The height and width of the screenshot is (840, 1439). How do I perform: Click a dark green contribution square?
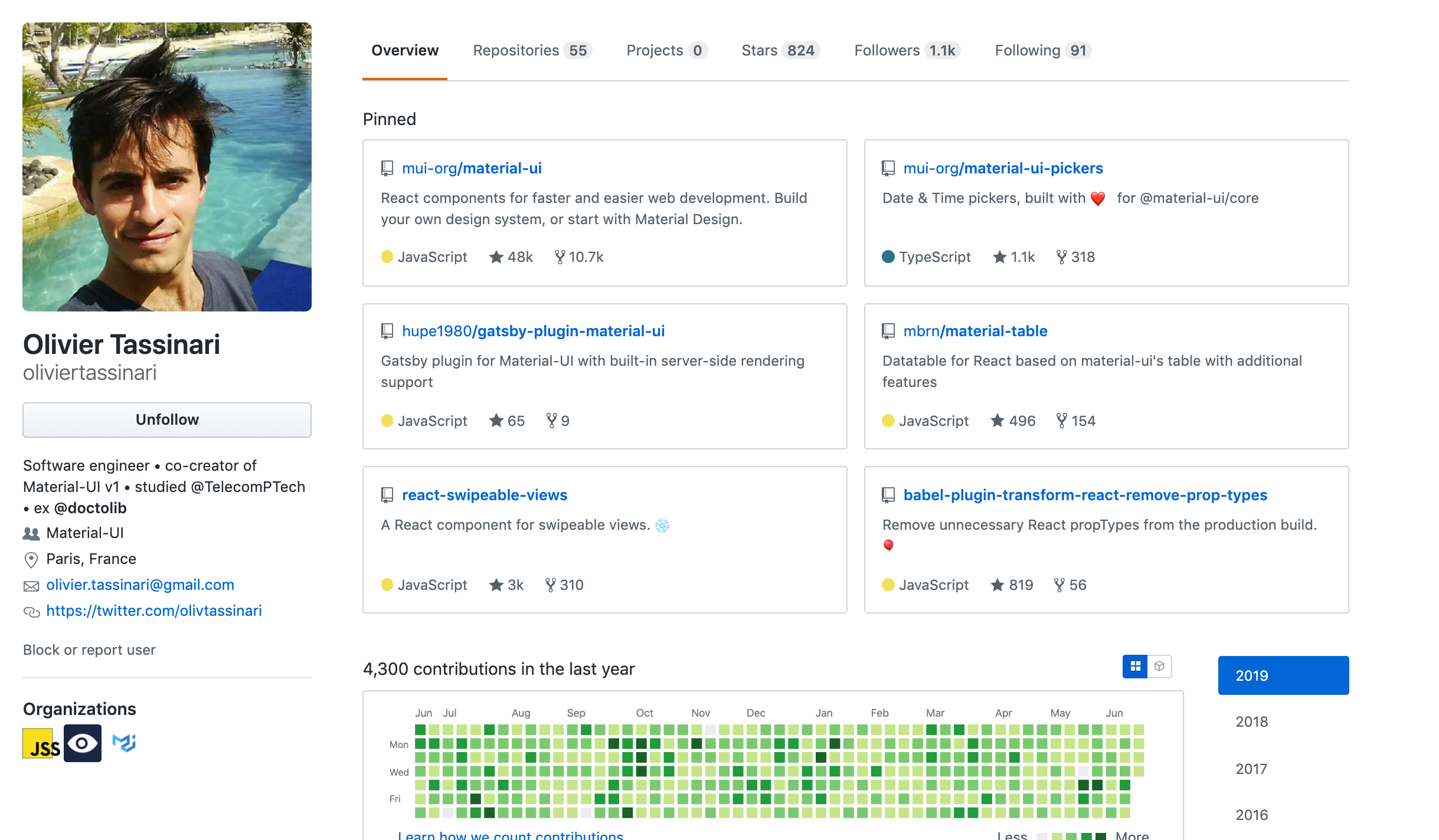click(614, 744)
